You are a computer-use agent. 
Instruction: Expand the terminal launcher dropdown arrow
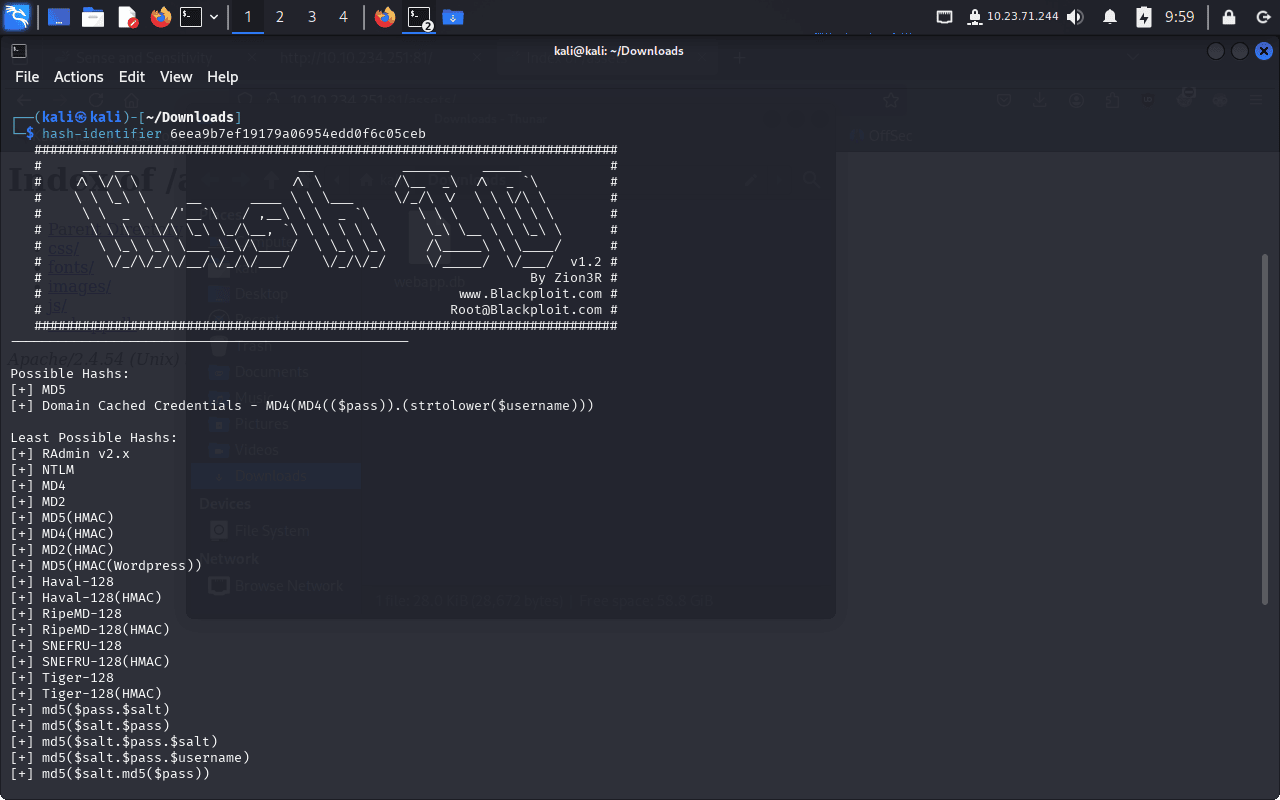pos(214,17)
